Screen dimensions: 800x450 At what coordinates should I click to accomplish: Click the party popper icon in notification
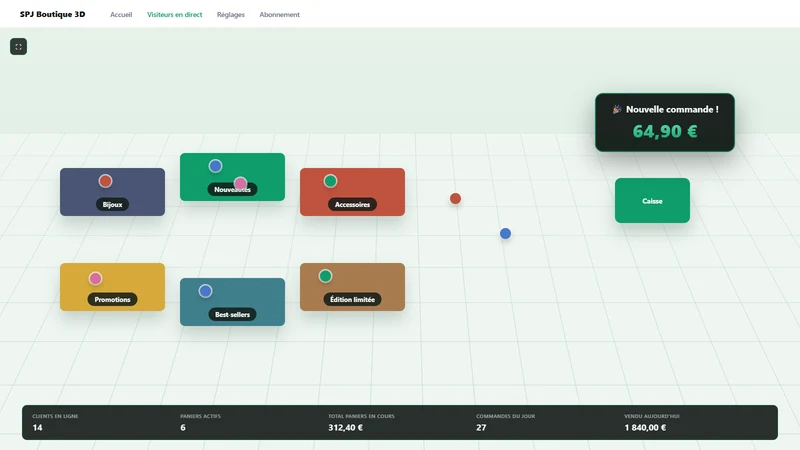pyautogui.click(x=617, y=109)
